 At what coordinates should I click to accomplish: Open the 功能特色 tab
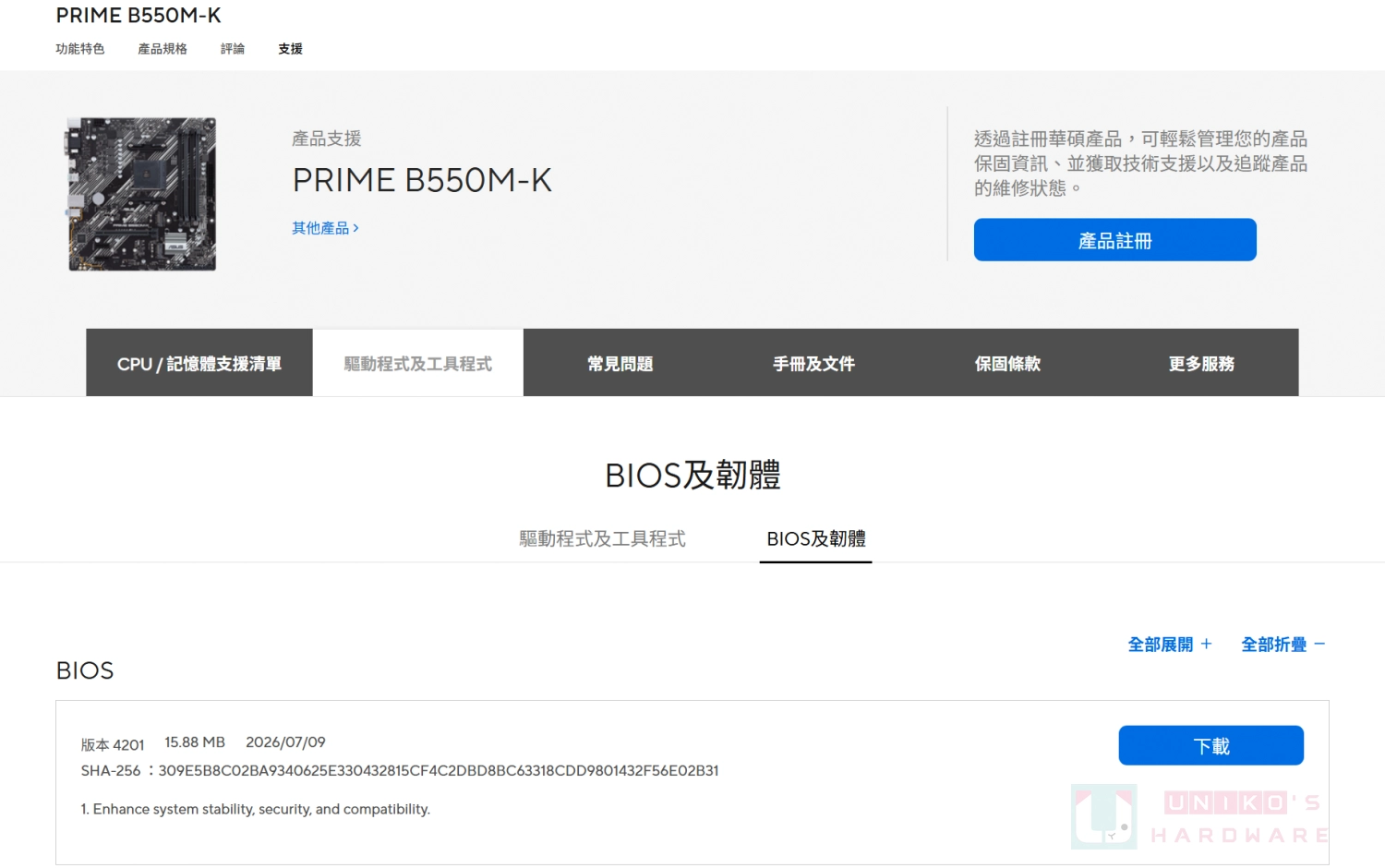click(80, 49)
